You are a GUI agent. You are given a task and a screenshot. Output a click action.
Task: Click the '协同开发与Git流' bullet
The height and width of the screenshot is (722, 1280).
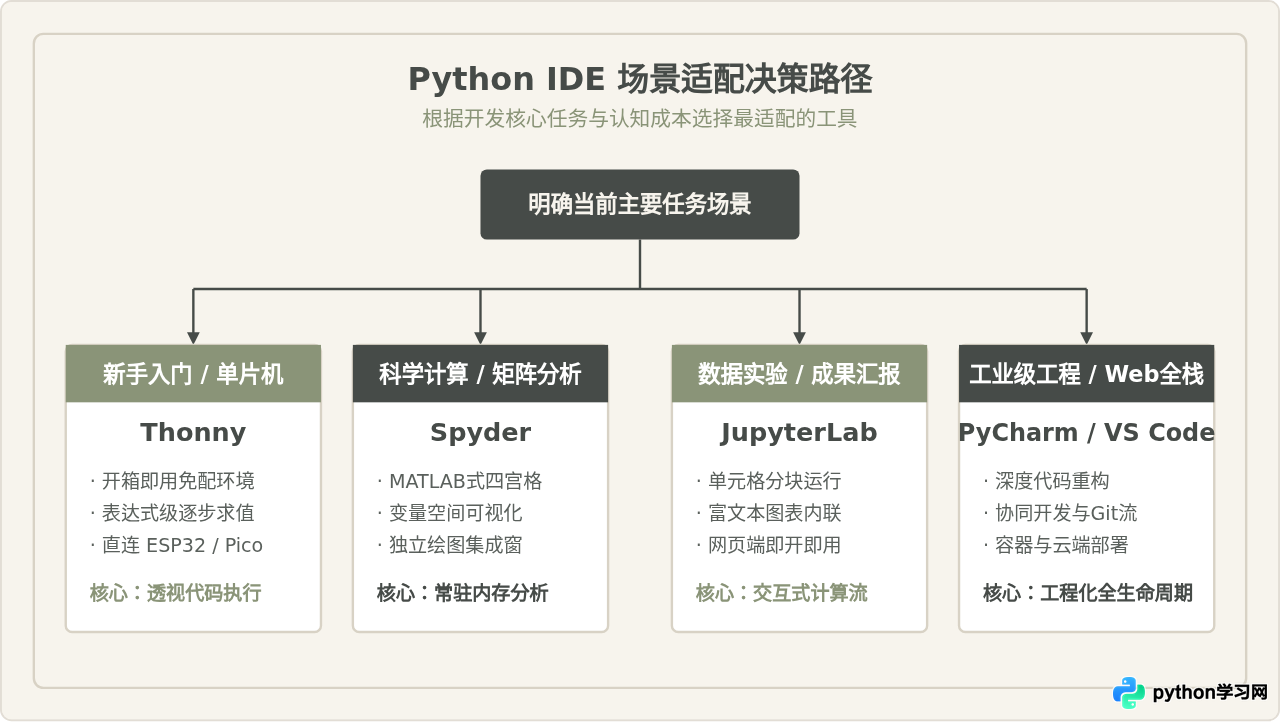coord(1060,513)
